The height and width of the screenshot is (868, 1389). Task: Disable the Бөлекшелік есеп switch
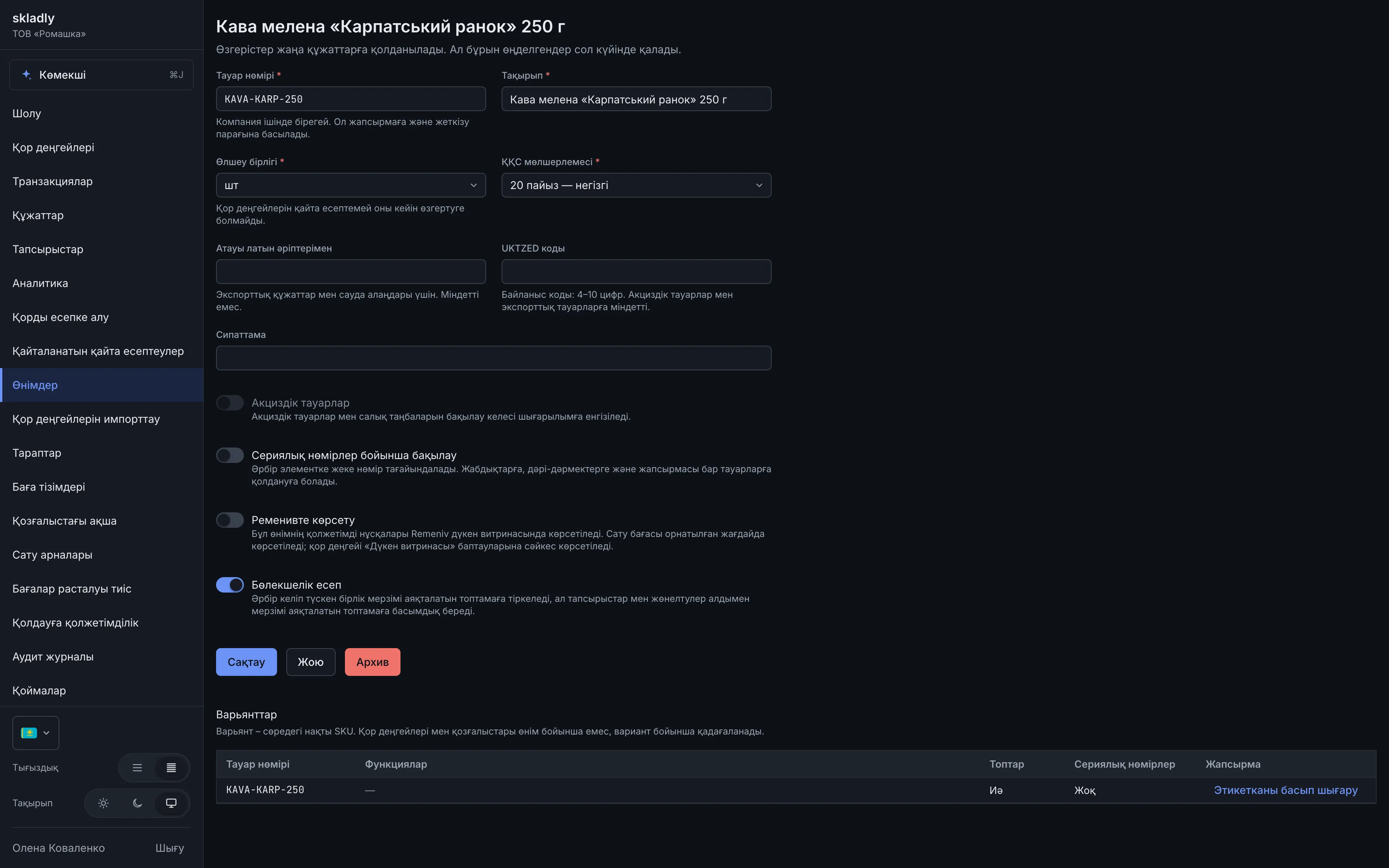point(230,585)
